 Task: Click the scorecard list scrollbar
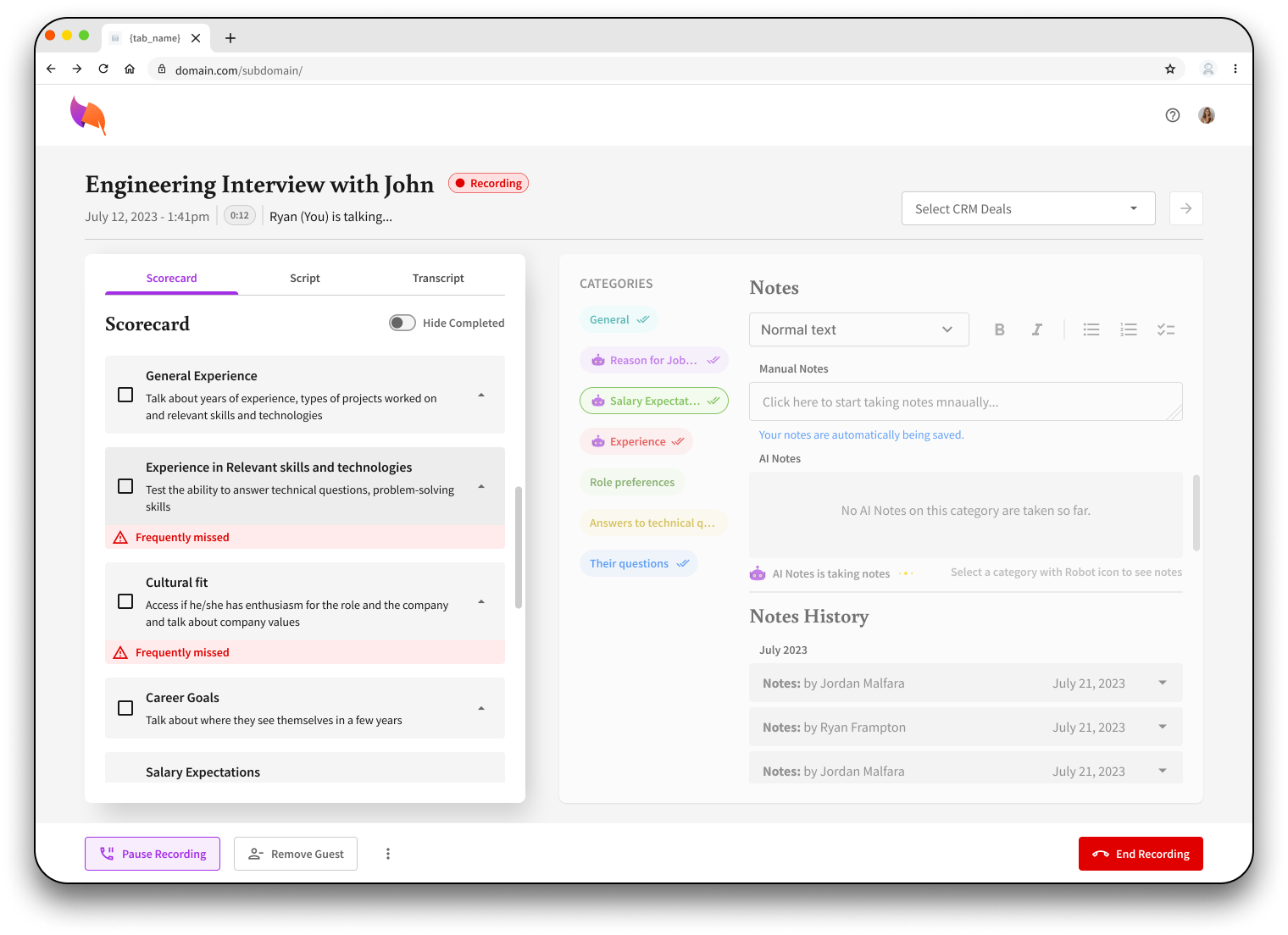pos(519,547)
